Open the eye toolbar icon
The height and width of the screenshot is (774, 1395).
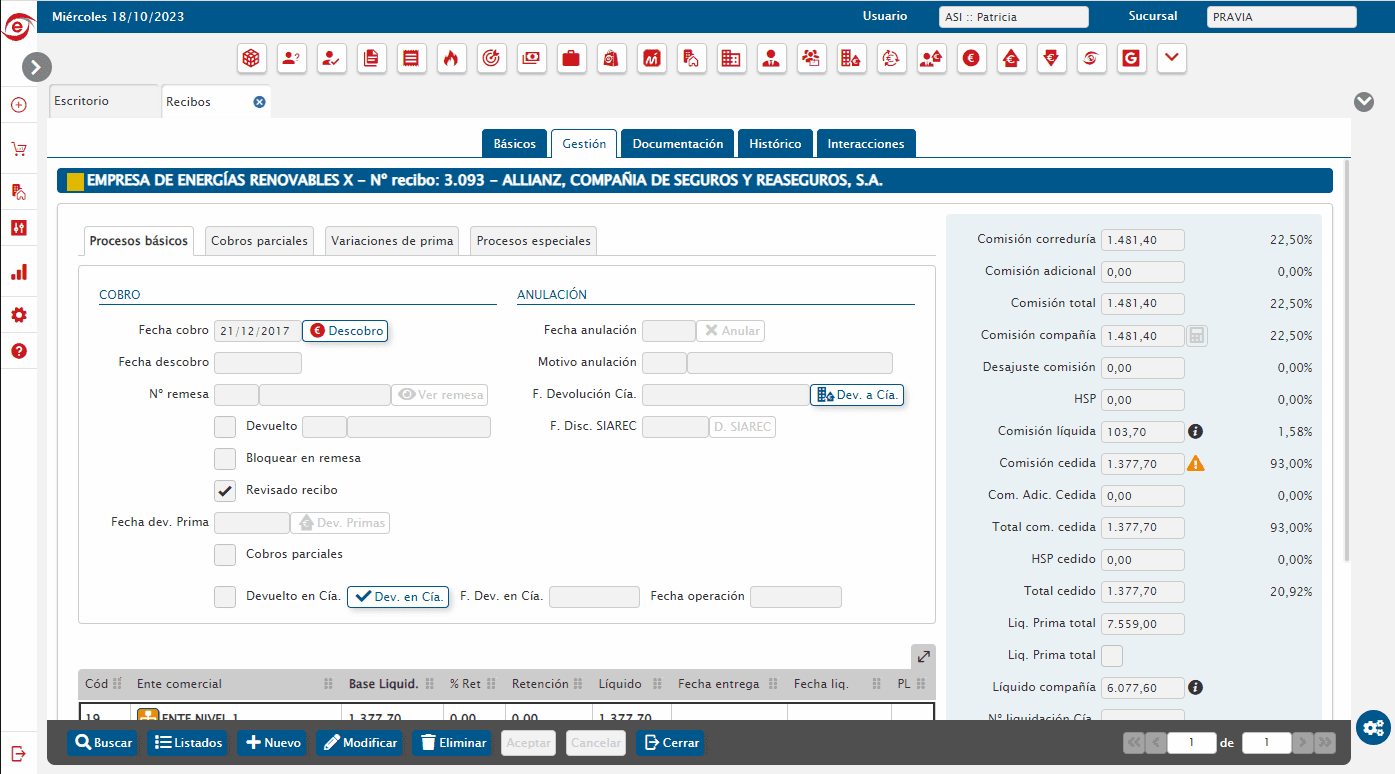pyautogui.click(x=1091, y=59)
